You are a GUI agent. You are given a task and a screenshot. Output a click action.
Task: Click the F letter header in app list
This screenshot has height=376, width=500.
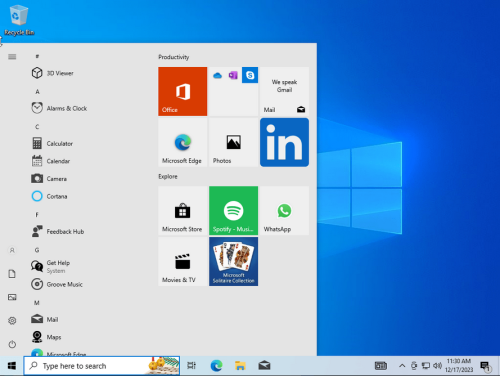pyautogui.click(x=37, y=215)
